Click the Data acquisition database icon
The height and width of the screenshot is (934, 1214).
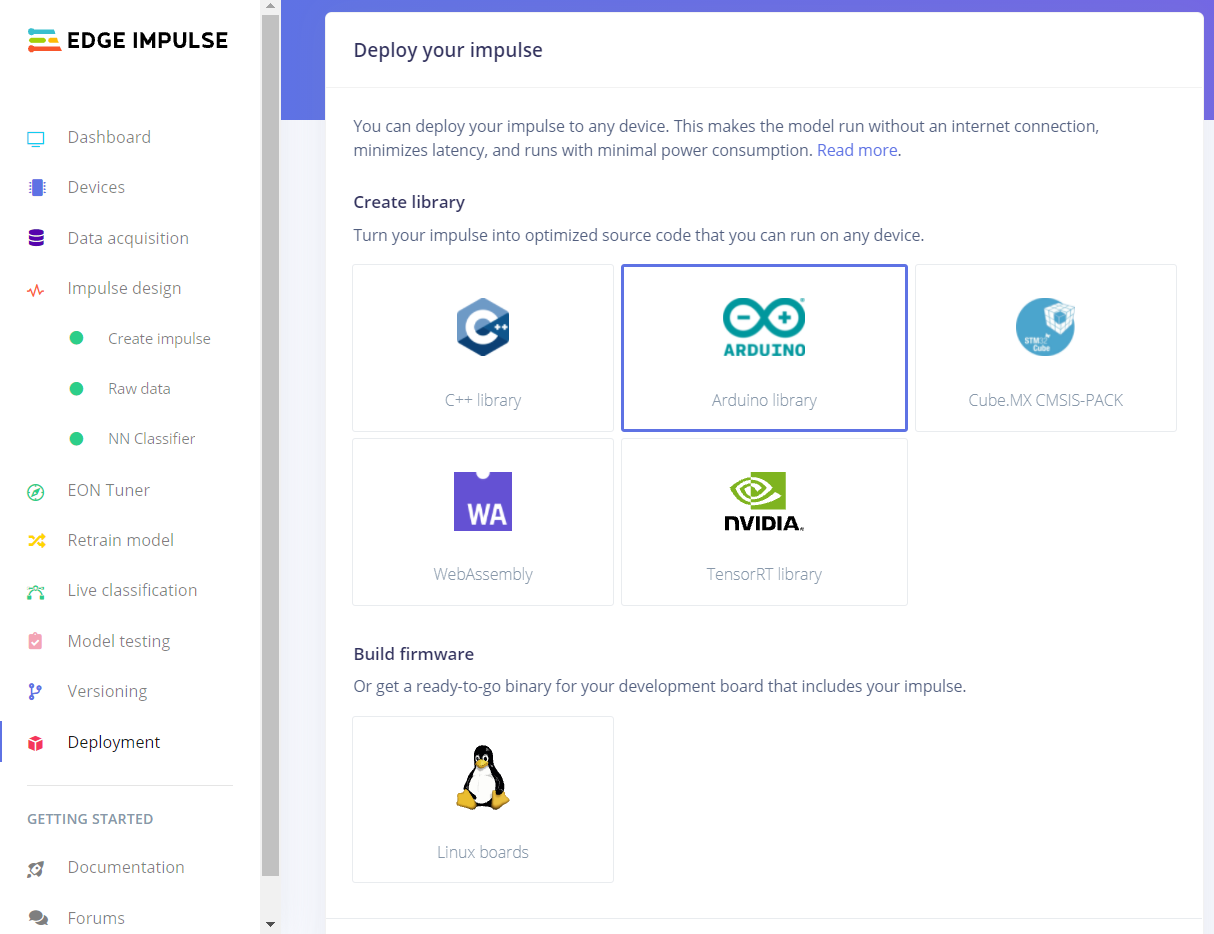(37, 238)
